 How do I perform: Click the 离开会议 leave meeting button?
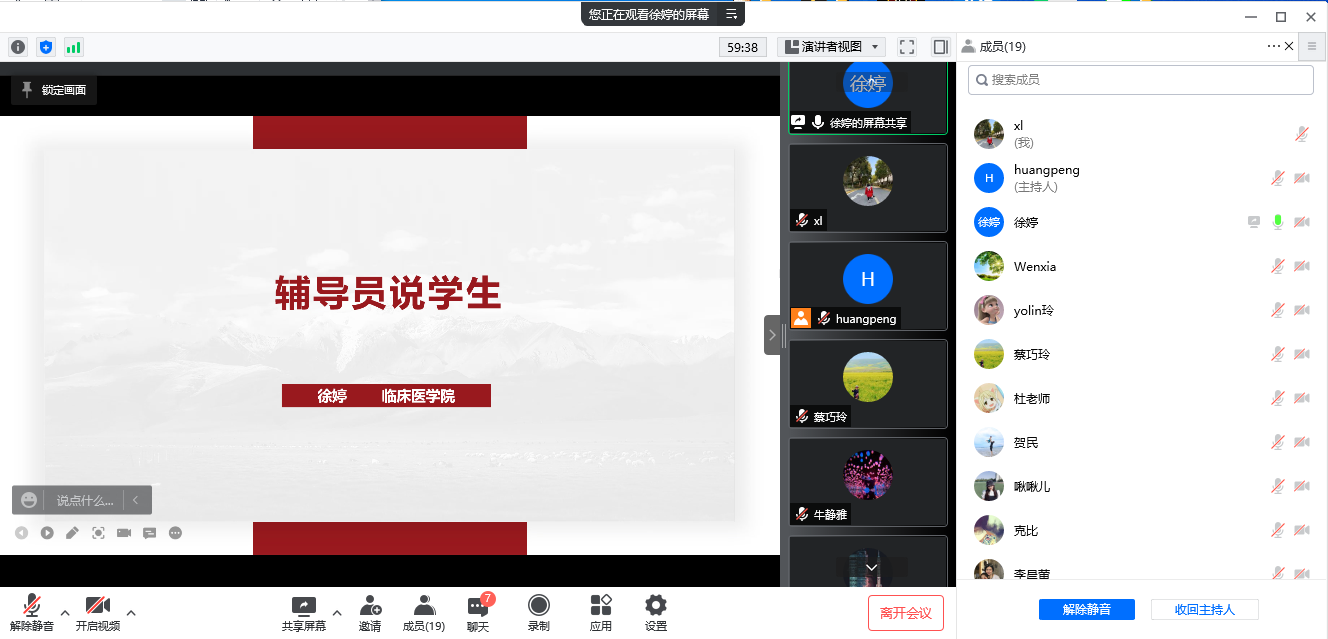coord(905,613)
